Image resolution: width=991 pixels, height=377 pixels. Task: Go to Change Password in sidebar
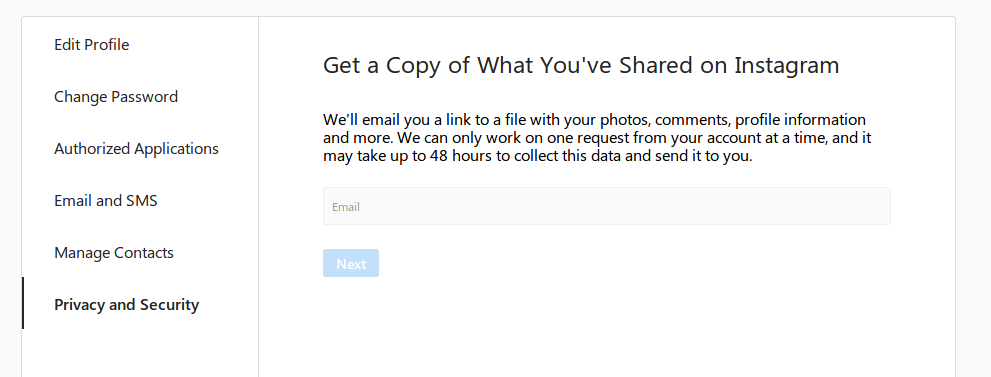(116, 97)
